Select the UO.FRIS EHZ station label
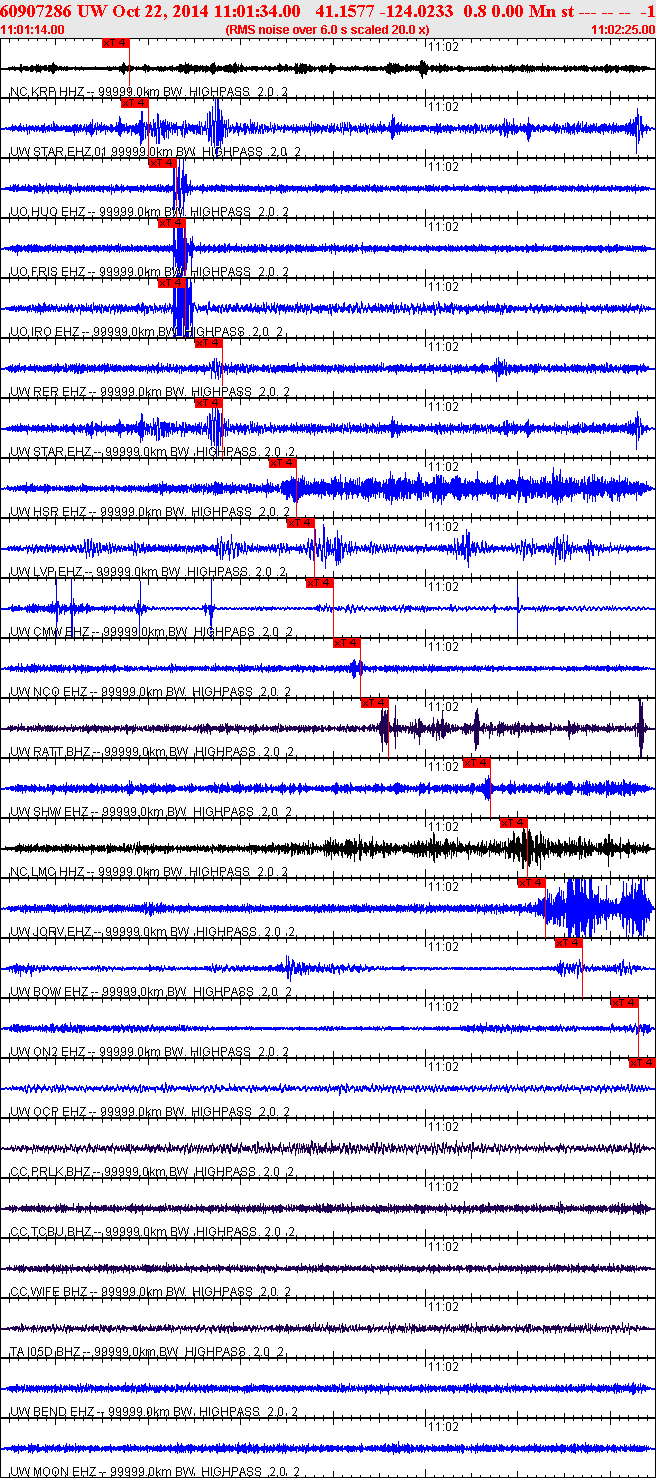Viewport: 656px width, 1478px height. pos(148,272)
